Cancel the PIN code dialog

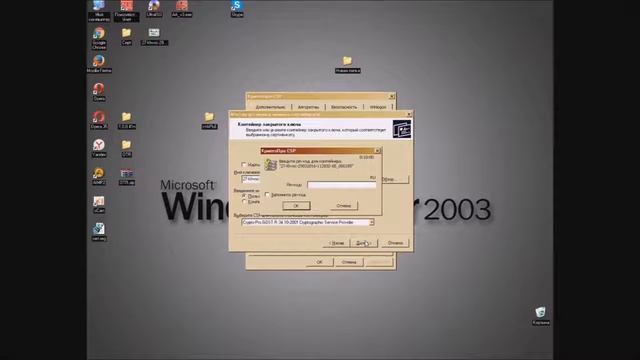pyautogui.click(x=344, y=206)
